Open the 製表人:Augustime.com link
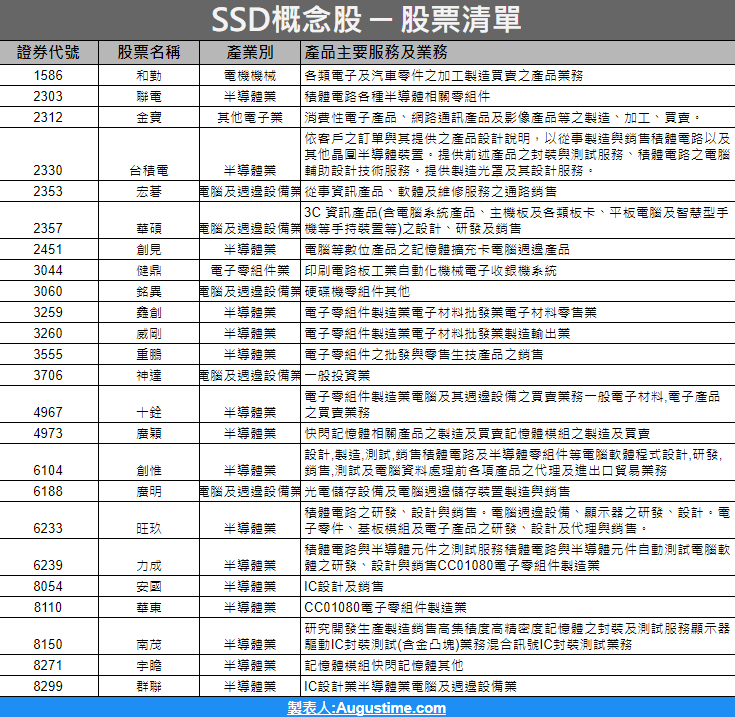The width and height of the screenshot is (735, 717). click(367, 708)
